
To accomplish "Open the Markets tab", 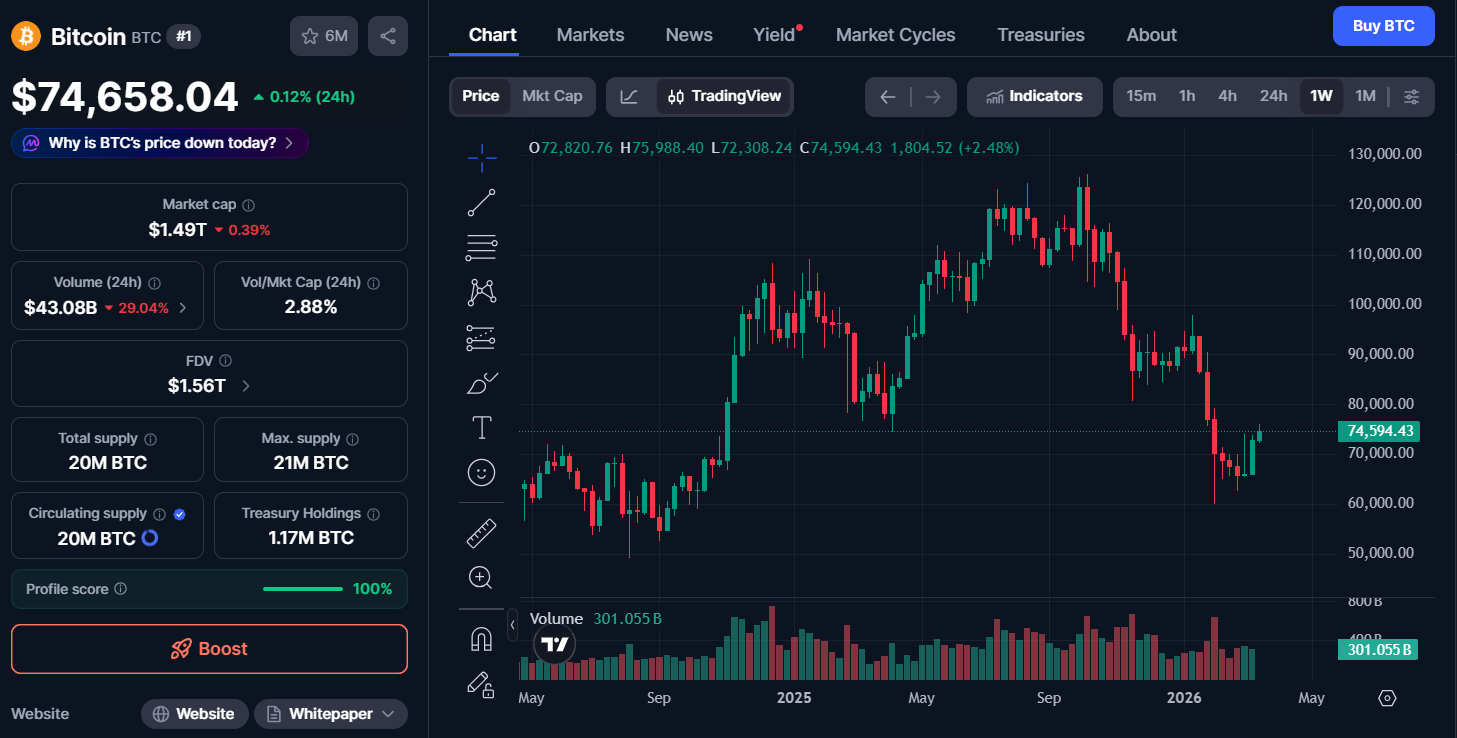I will 590,35.
